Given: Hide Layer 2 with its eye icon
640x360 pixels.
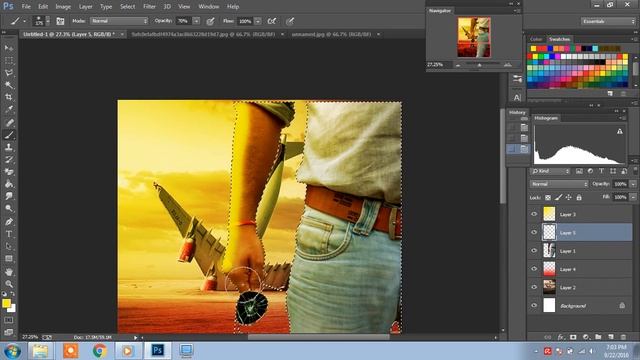Looking at the screenshot, I should pos(534,287).
